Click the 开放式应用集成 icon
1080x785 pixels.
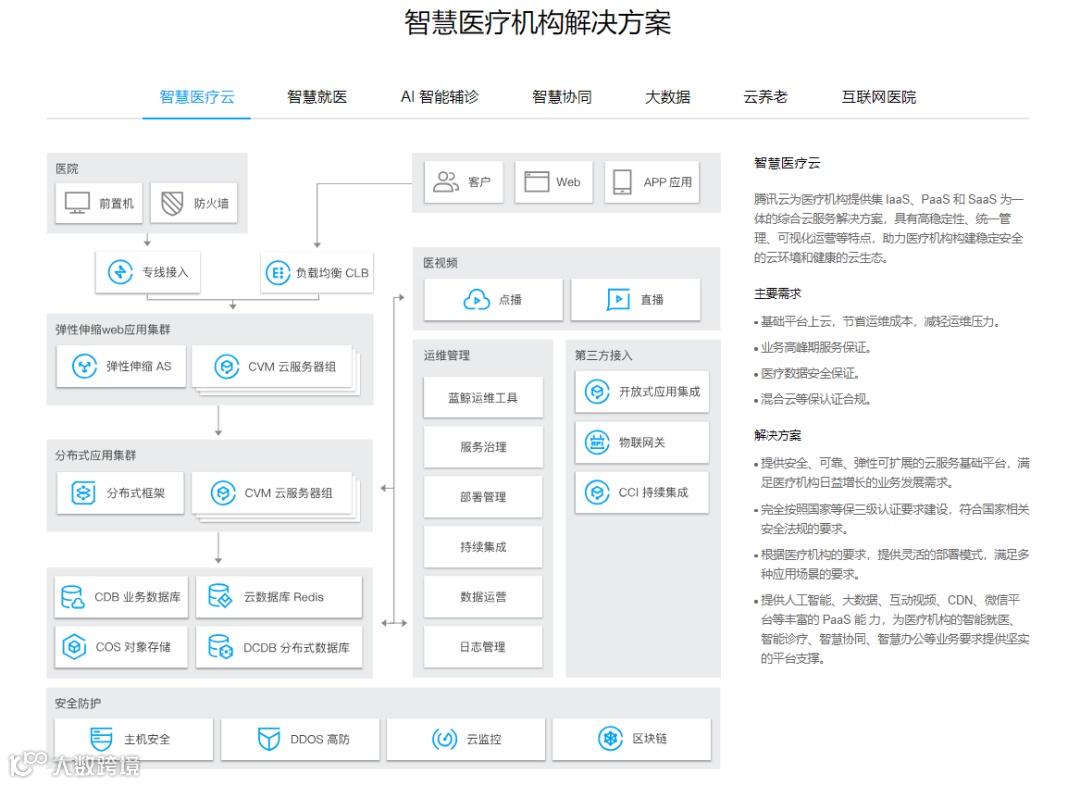[597, 392]
